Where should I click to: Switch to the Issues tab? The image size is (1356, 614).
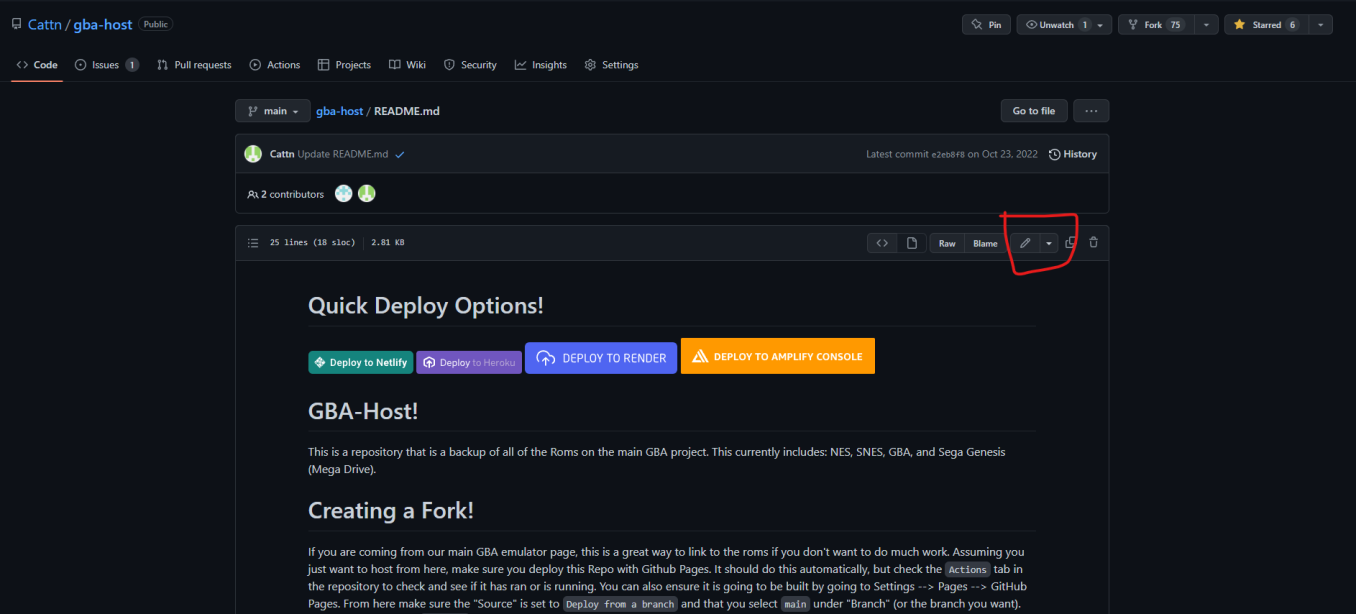(106, 65)
